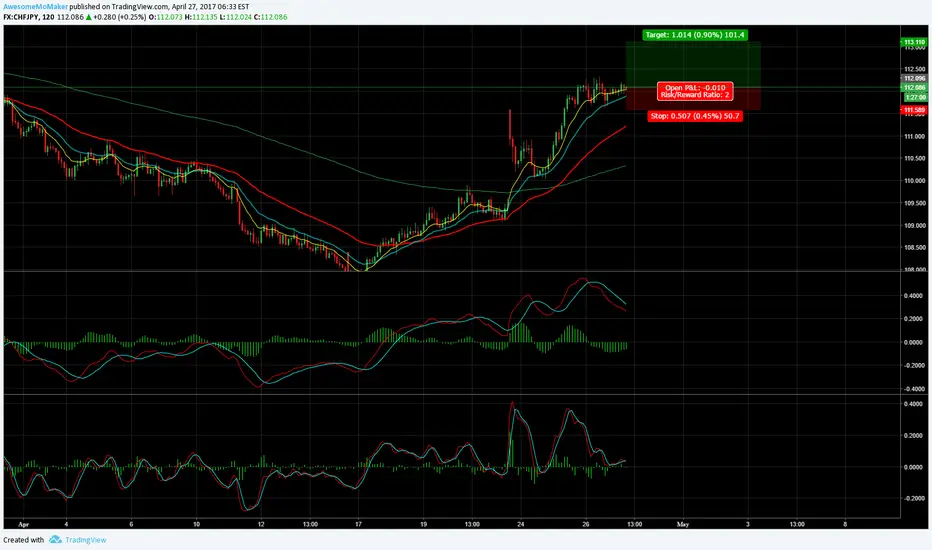Click the TradingView cloud logo icon
This screenshot has width=932, height=550.
(55, 539)
